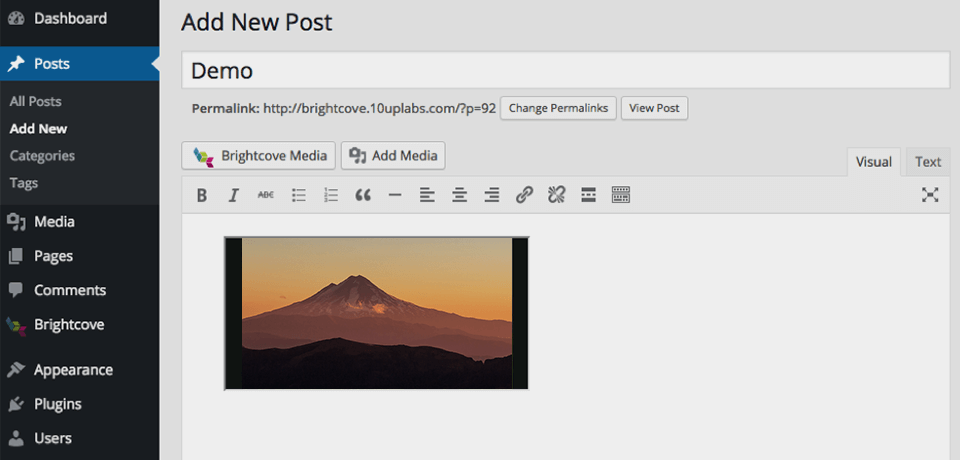Apply blockquote formatting

tap(363, 195)
